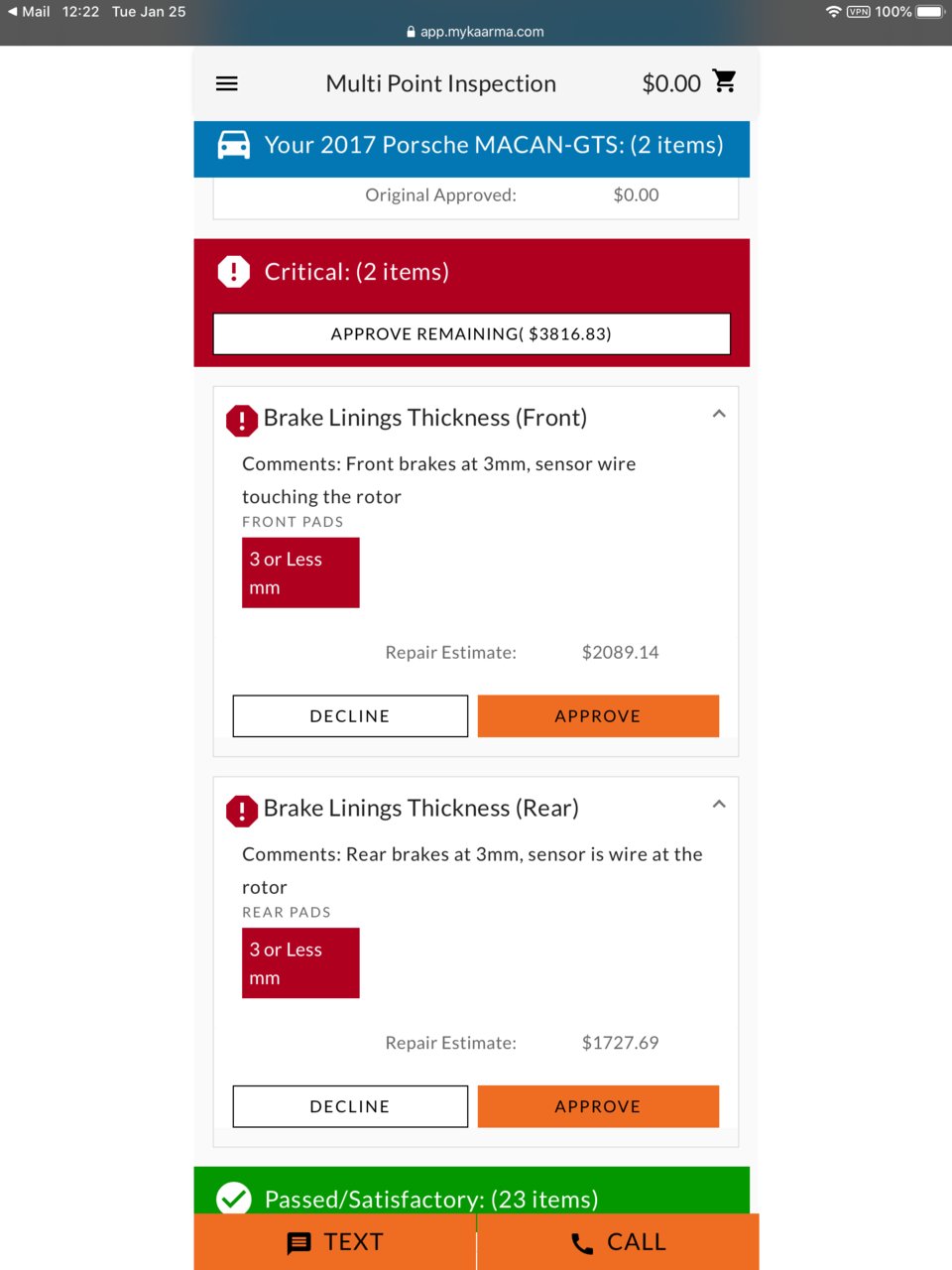952x1270 pixels.
Task: Tap the app.mykaarma.com address bar
Action: 475,32
